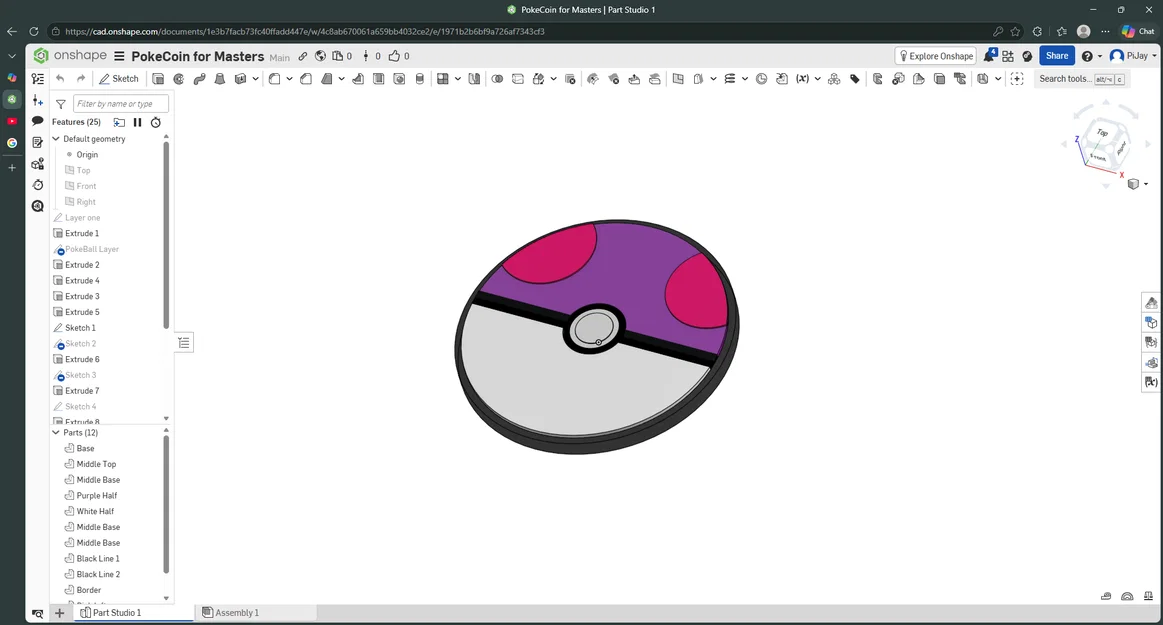
Task: Click the browser refresh button
Action: tap(33, 31)
